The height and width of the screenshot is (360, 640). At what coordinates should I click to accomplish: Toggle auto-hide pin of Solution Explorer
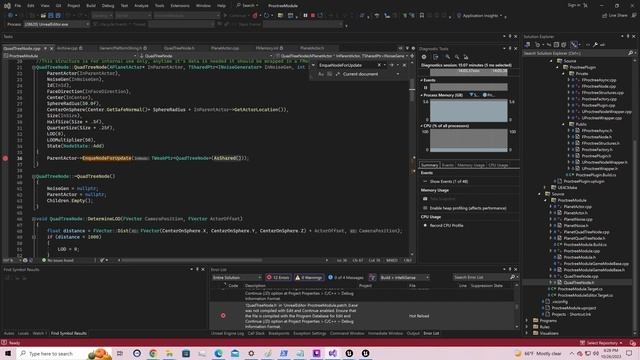[x=628, y=36]
